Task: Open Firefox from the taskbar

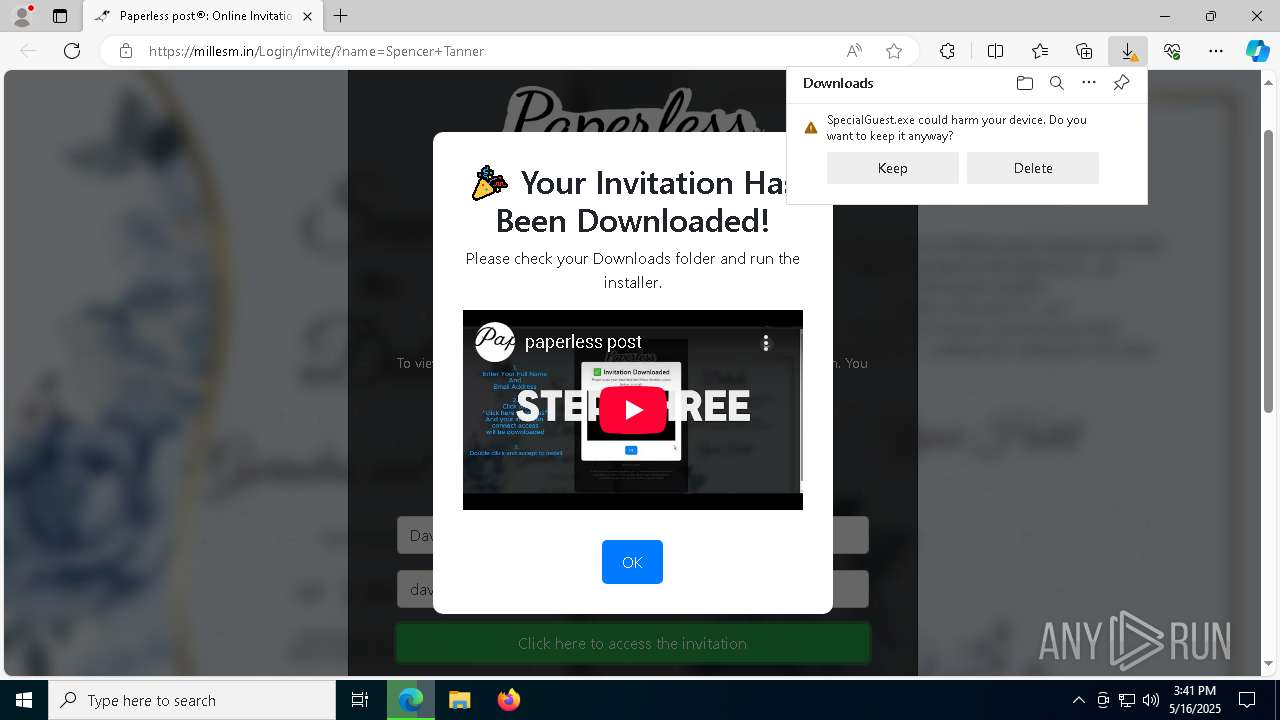Action: (x=508, y=700)
